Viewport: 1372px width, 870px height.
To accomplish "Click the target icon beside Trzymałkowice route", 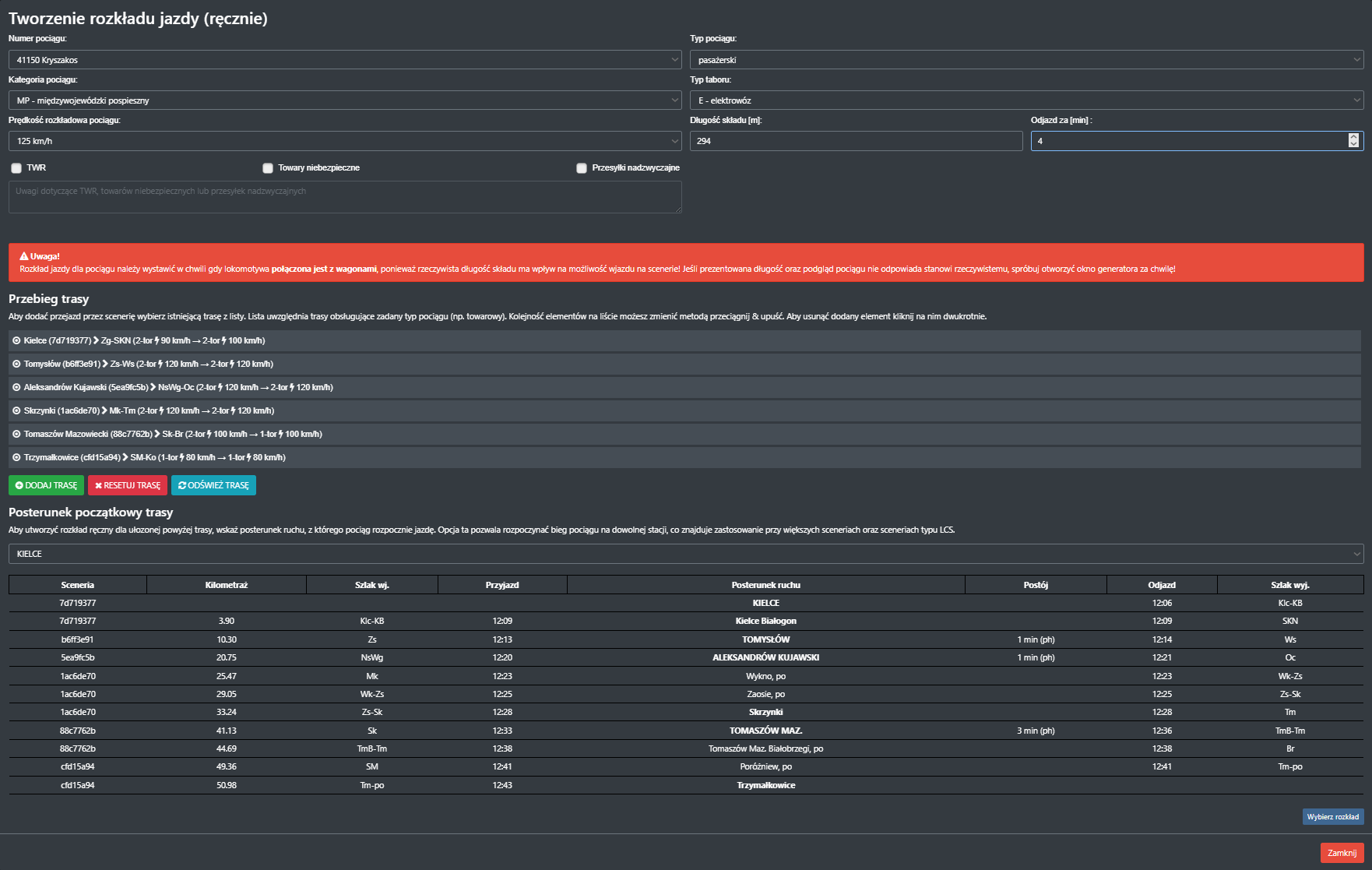I will coord(16,457).
